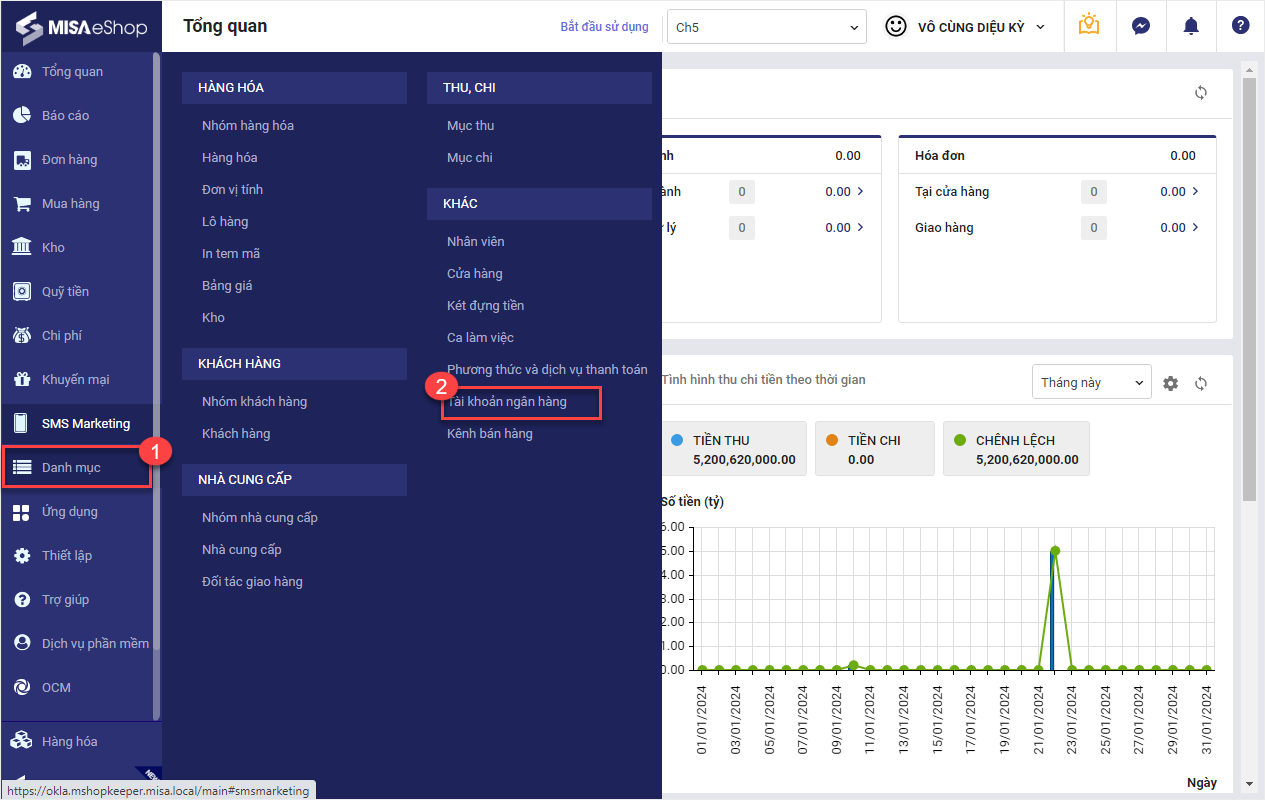Open the Nhóm hàng hóa link
The width and height of the screenshot is (1265, 800).
coord(248,125)
